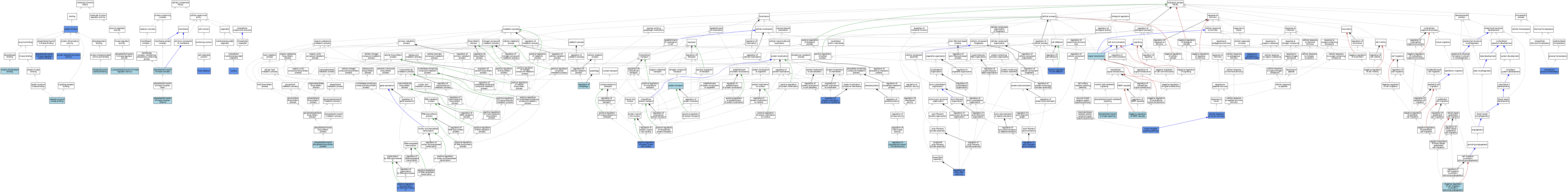
Task: Select the blue 'focal adhesion' node
Action: pyautogui.click(x=204, y=71)
